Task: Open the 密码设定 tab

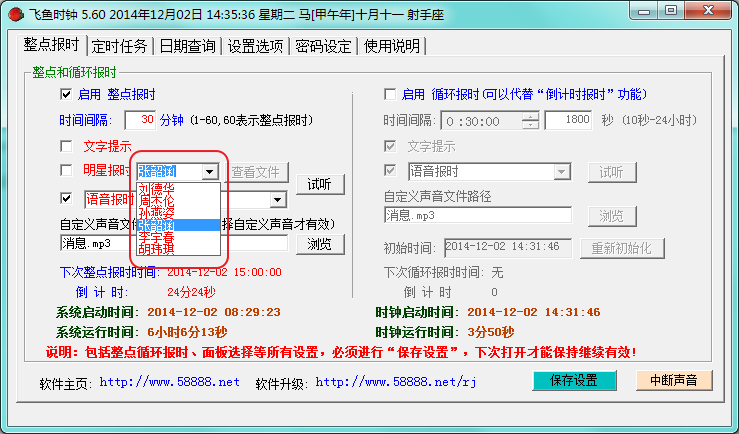Action: coord(323,46)
